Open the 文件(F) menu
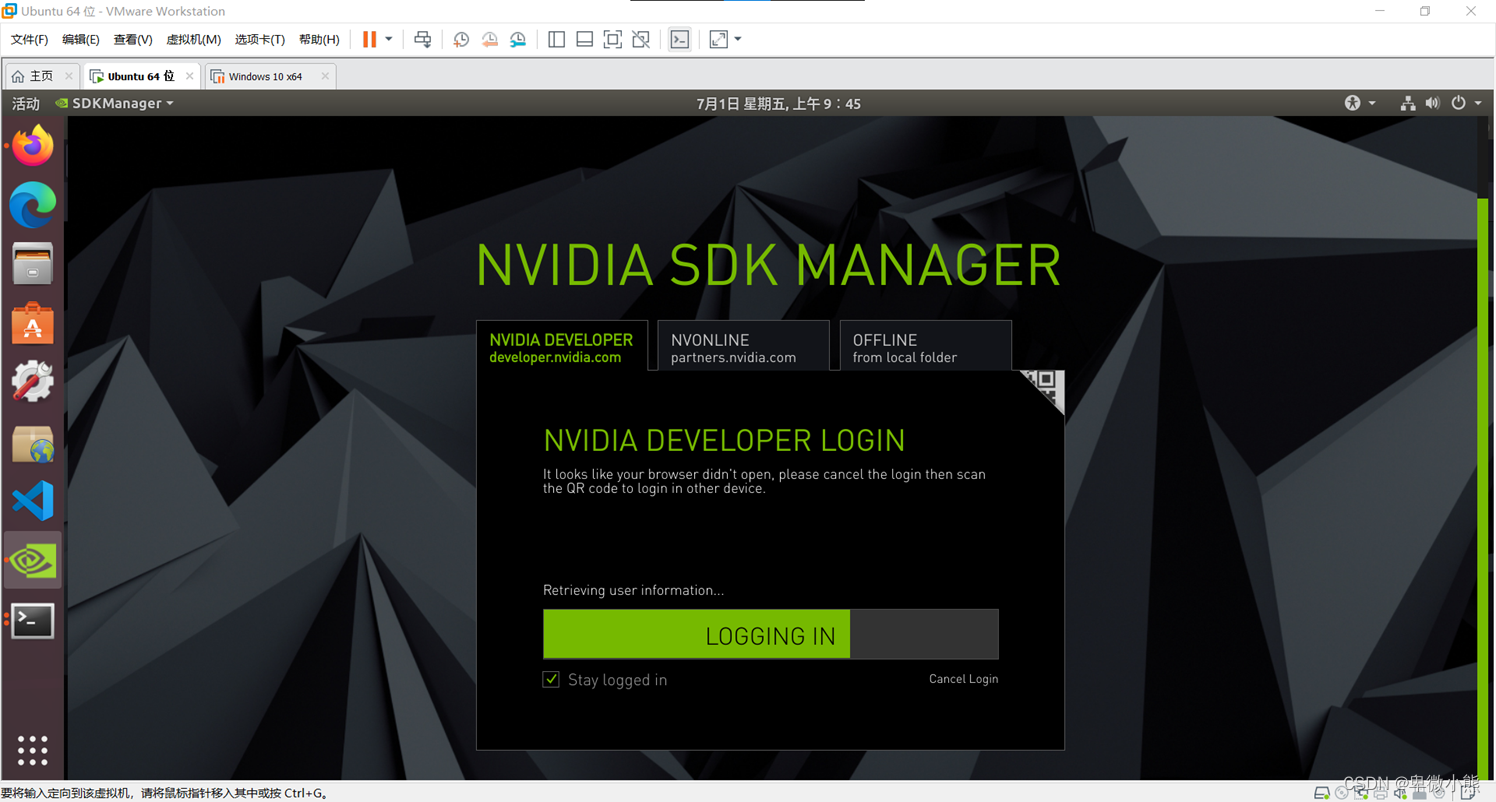 (x=29, y=39)
